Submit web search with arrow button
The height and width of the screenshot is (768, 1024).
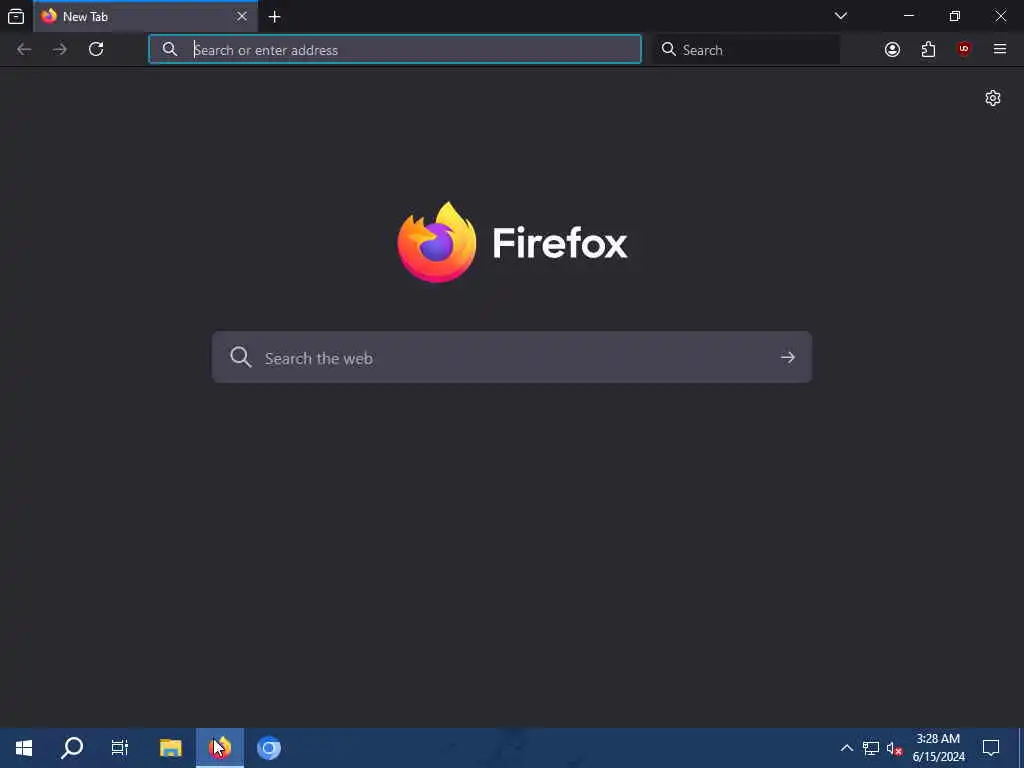pyautogui.click(x=788, y=357)
